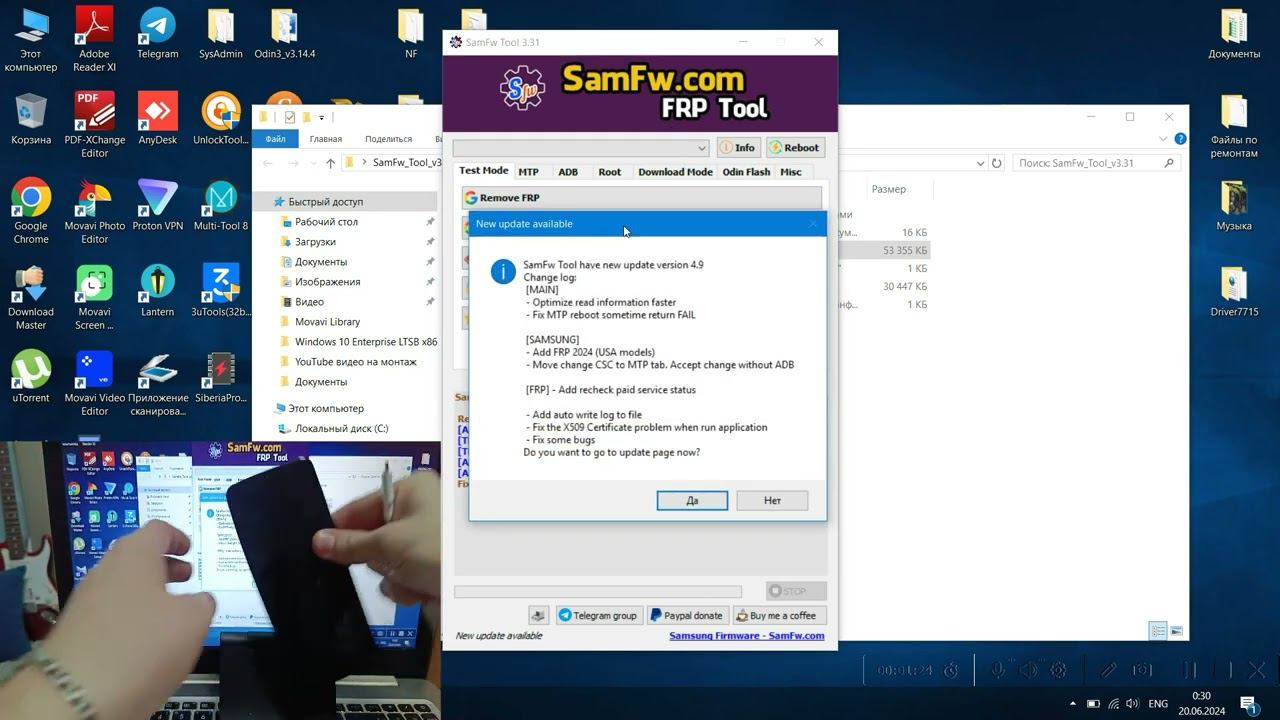Click Explorer quick access properties checkmark icon
The width and height of the screenshot is (1280, 720).
pyautogui.click(x=290, y=117)
